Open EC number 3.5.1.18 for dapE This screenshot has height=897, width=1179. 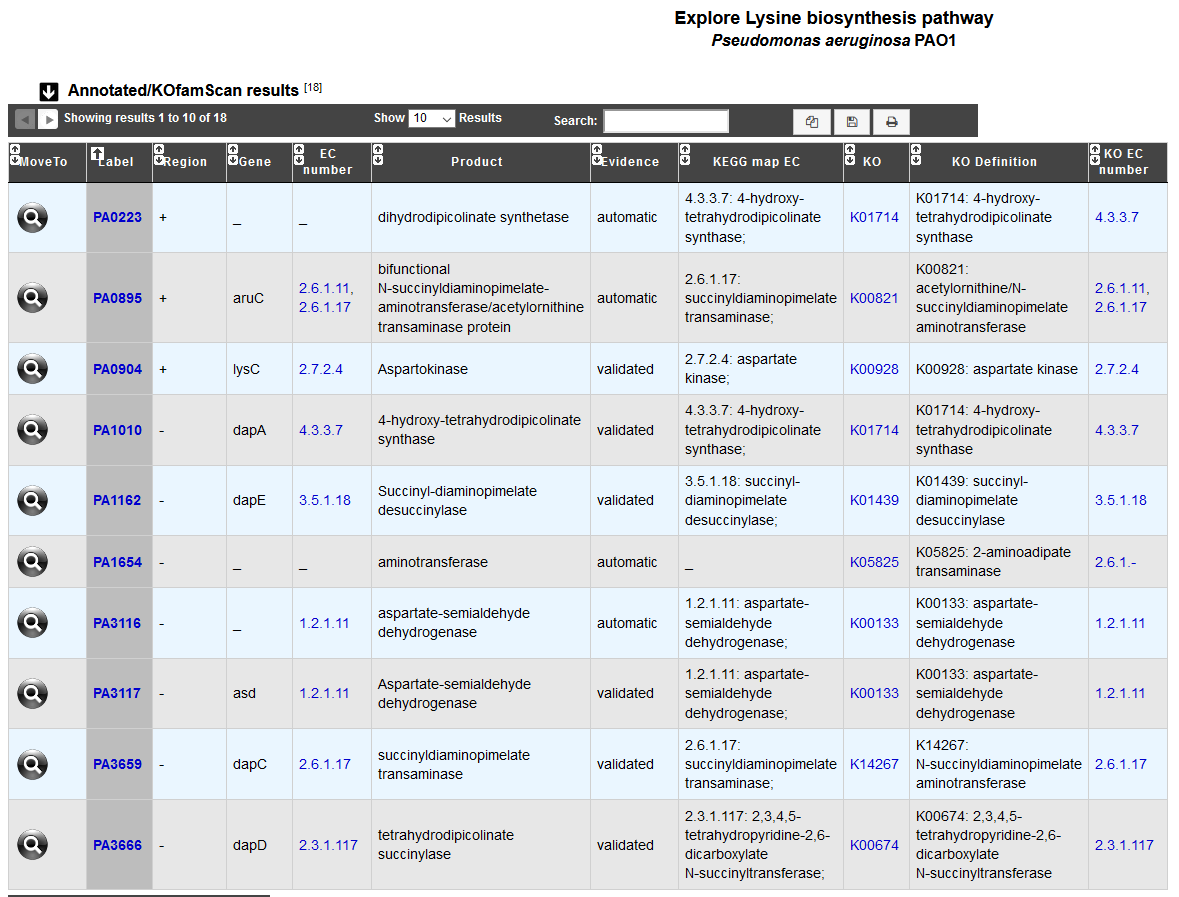(325, 500)
